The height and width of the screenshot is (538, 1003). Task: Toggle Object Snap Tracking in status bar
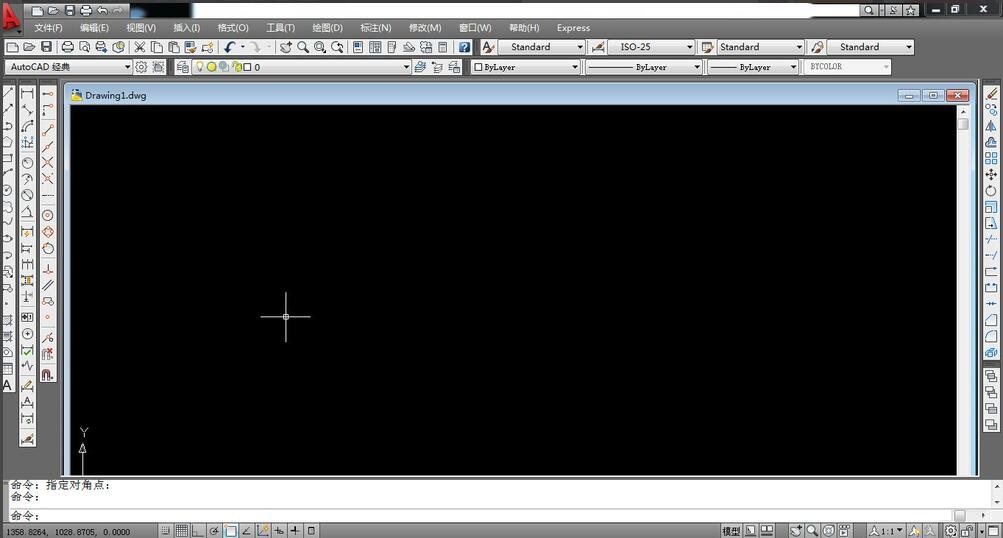(246, 530)
